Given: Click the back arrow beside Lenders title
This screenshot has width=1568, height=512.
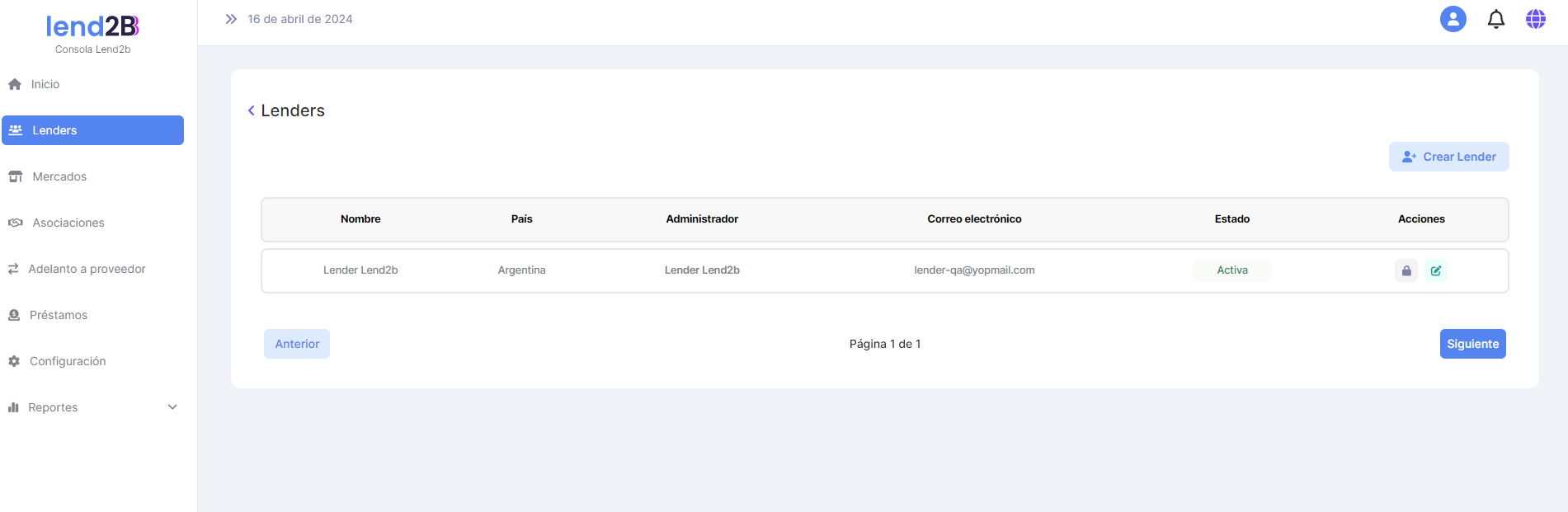Looking at the screenshot, I should 251,110.
